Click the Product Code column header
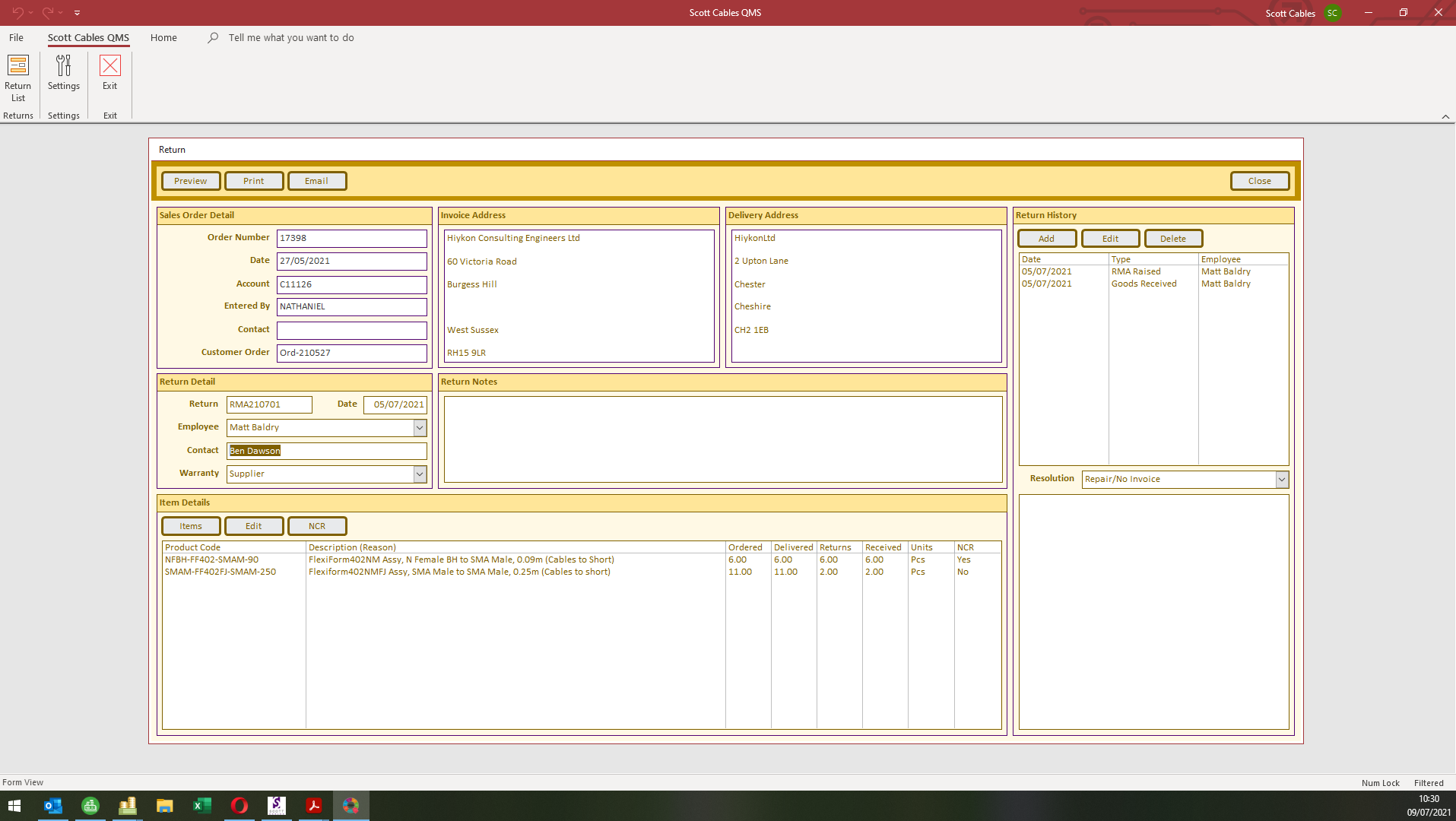The image size is (1456, 821). [x=234, y=547]
